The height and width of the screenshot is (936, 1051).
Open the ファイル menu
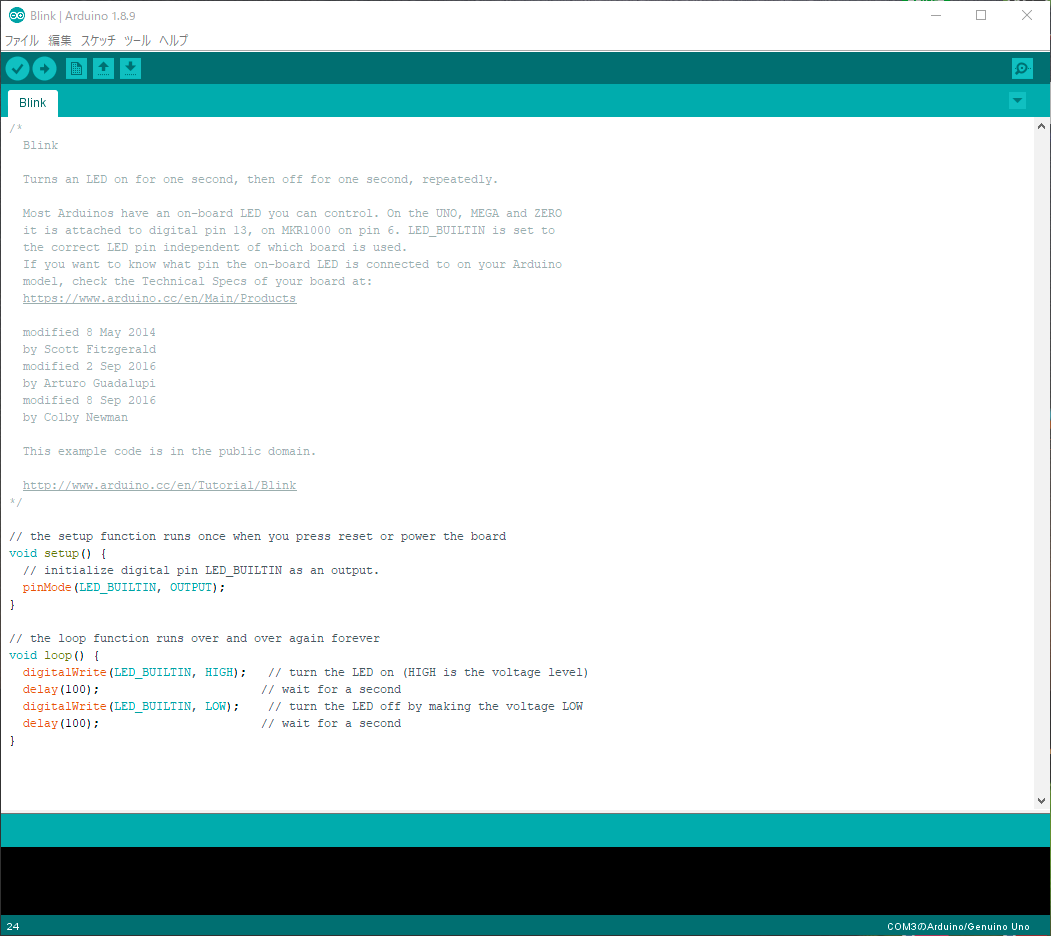pyautogui.click(x=22, y=40)
